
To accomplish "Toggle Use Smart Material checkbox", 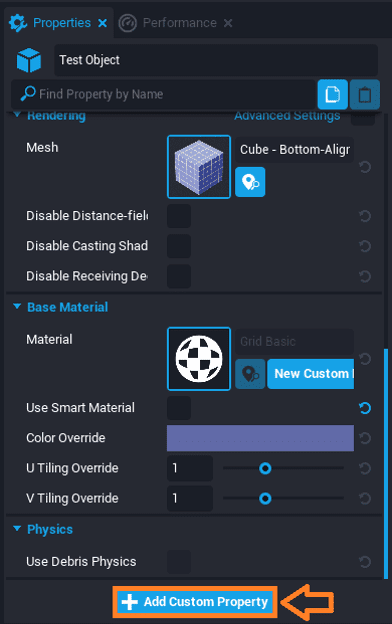I will click(179, 408).
